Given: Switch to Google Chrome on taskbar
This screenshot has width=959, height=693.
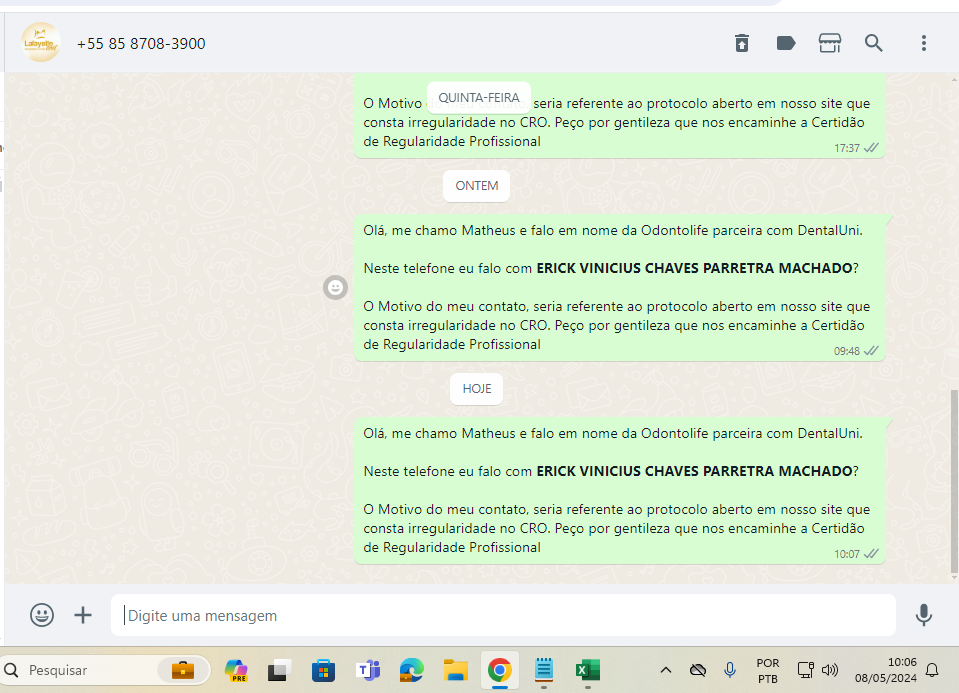Looking at the screenshot, I should click(500, 670).
